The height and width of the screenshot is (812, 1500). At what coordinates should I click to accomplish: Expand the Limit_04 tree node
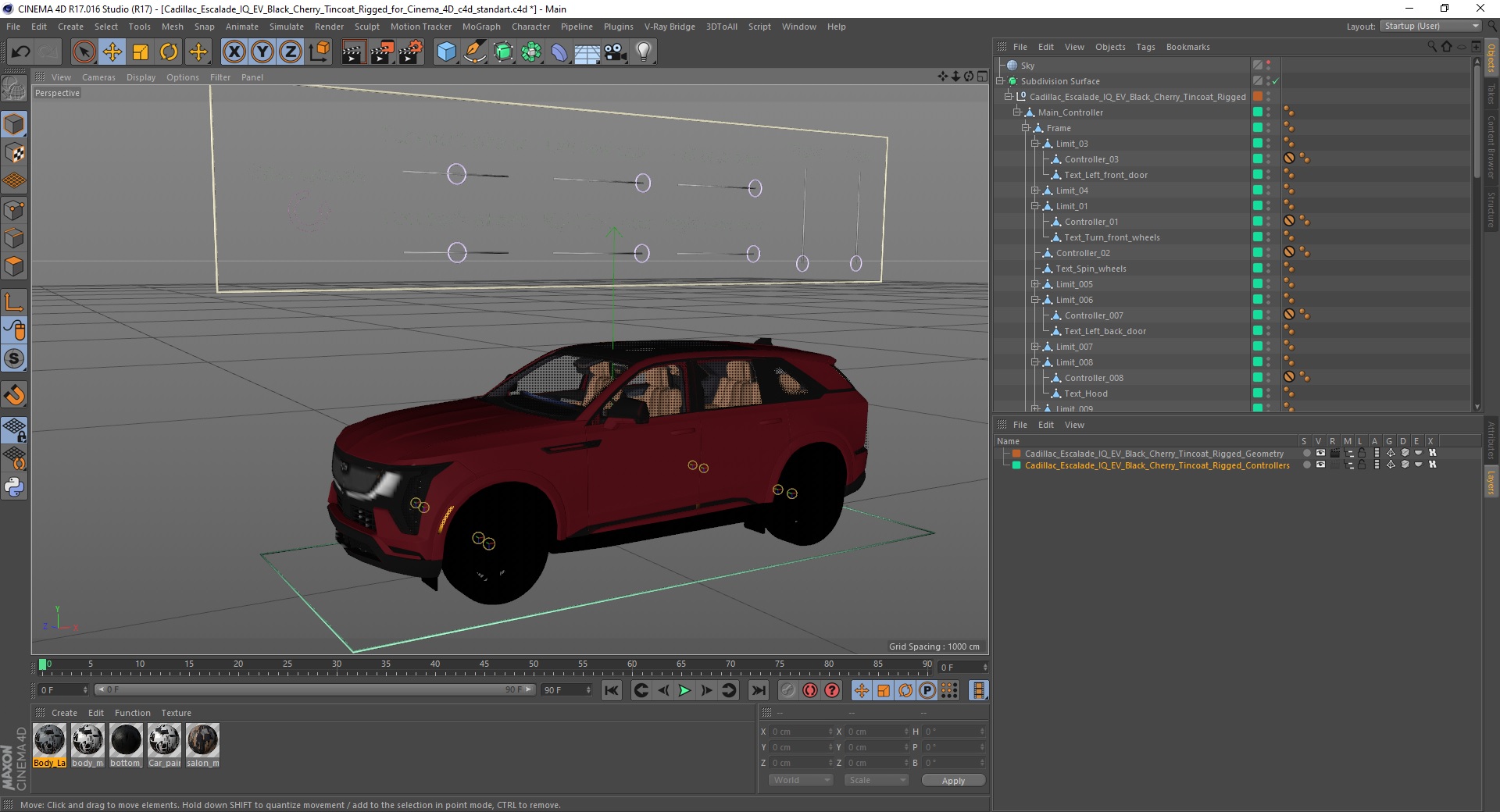coord(1034,191)
